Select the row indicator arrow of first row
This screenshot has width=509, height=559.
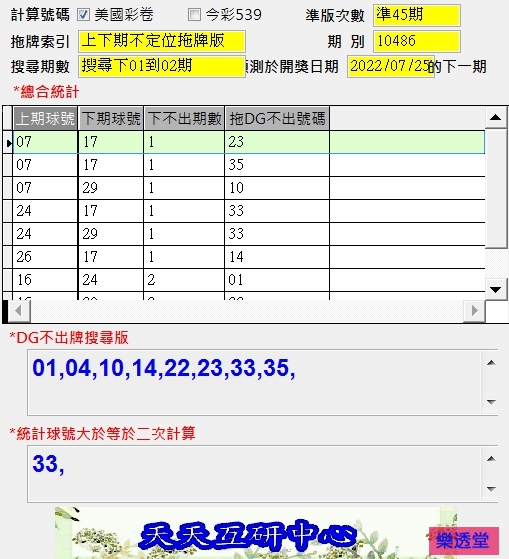pos(8,143)
